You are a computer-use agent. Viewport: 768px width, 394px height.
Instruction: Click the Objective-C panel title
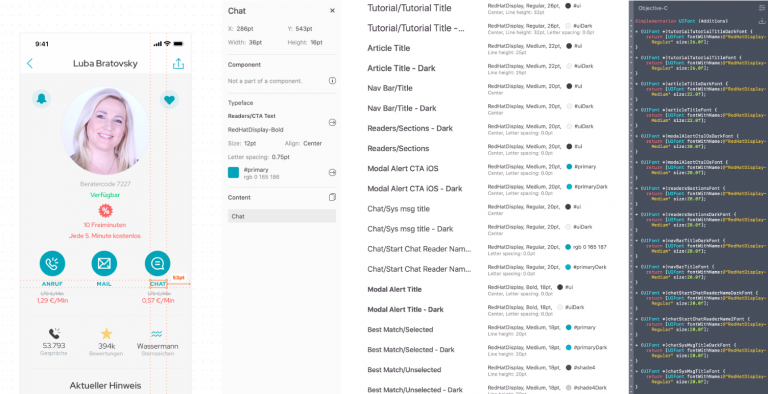(652, 8)
